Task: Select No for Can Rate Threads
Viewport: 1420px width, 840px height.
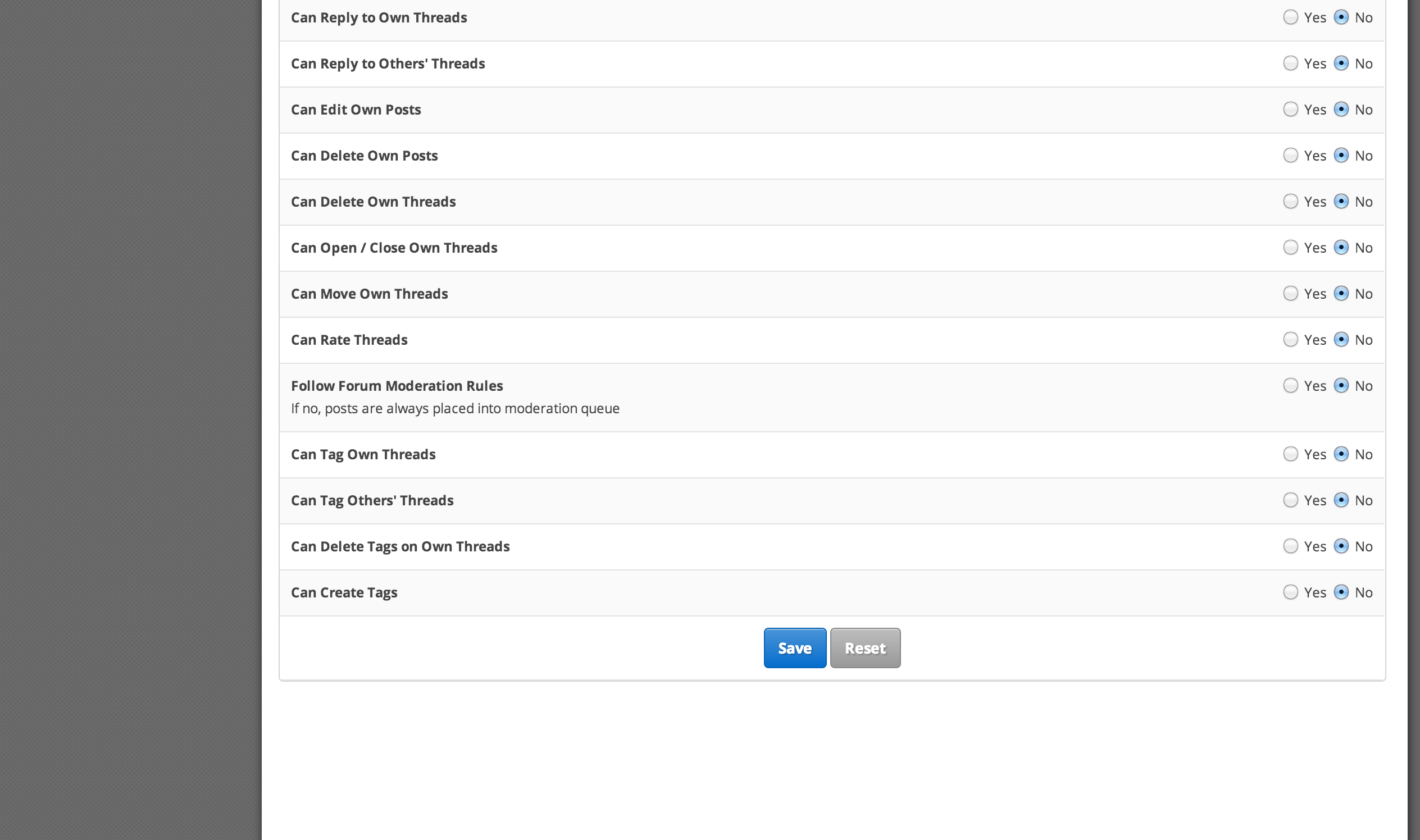Action: coord(1341,339)
